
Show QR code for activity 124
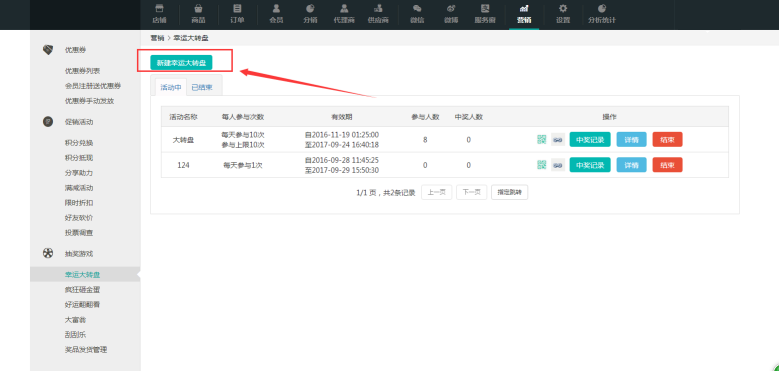coord(542,165)
